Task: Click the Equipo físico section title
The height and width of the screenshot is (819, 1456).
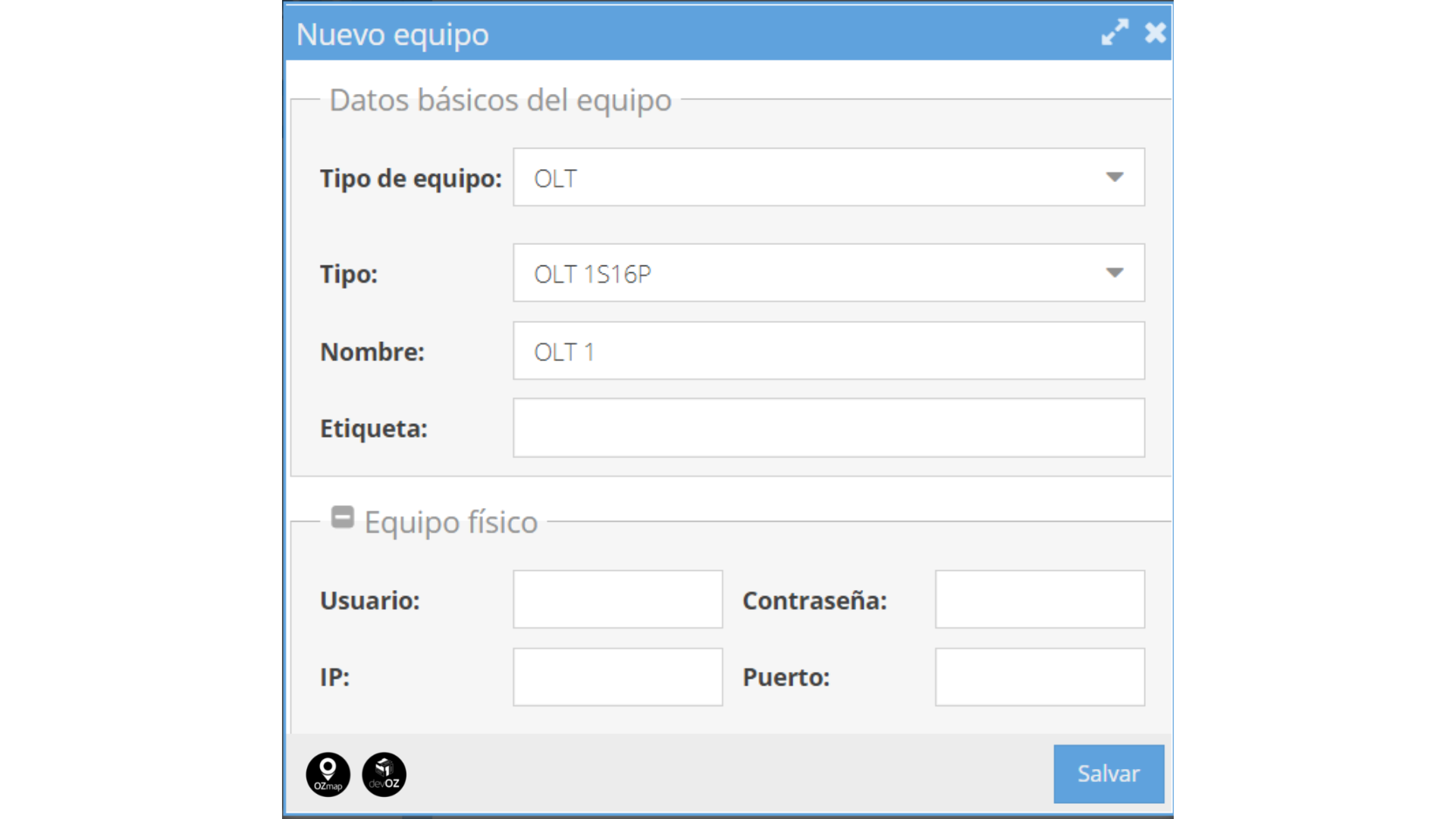Action: tap(450, 522)
